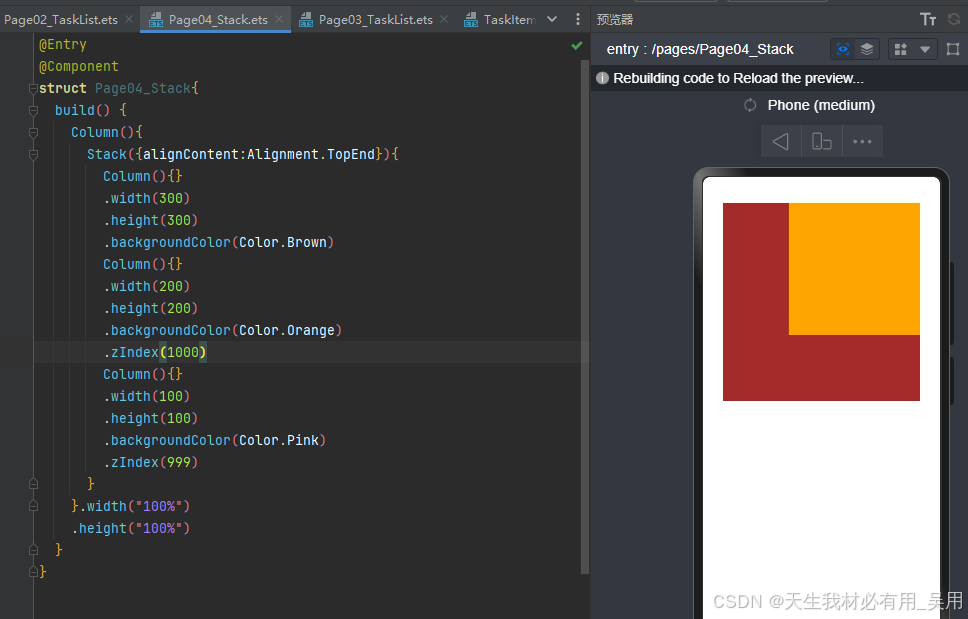Click the Previewer refresh icon
The width and height of the screenshot is (968, 619).
pos(954,19)
